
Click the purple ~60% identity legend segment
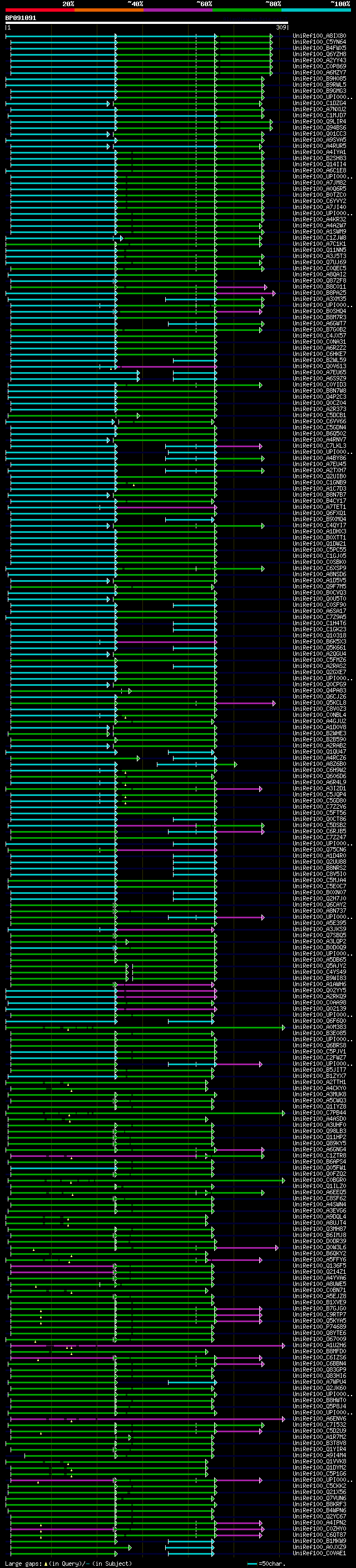pyautogui.click(x=179, y=10)
